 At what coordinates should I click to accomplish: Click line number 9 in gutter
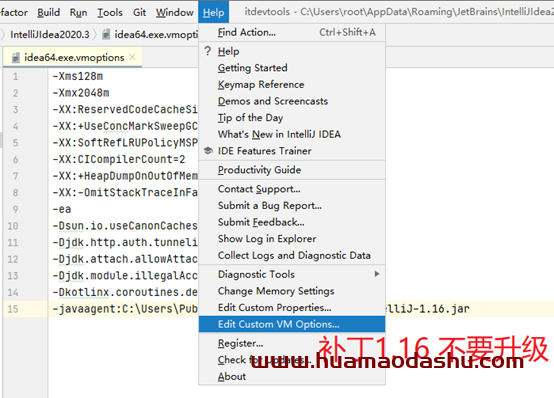pyautogui.click(x=15, y=209)
